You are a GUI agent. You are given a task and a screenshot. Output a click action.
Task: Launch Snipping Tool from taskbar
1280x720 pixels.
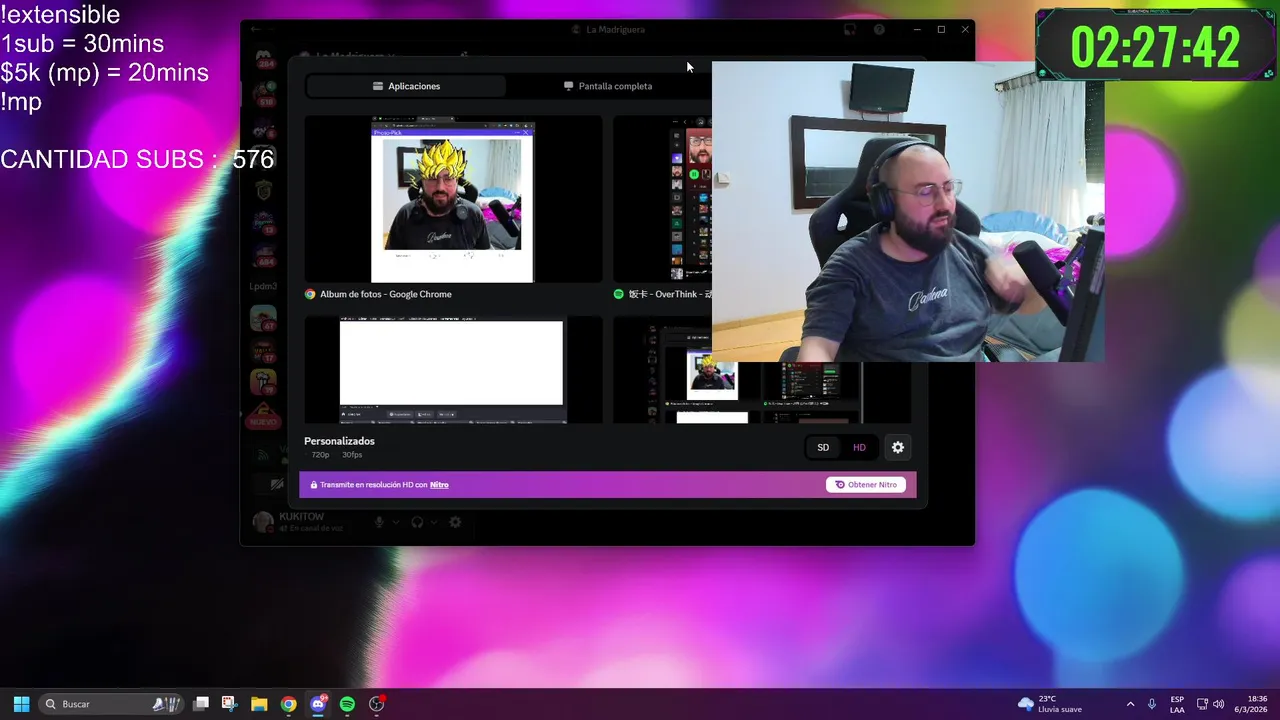[229, 704]
